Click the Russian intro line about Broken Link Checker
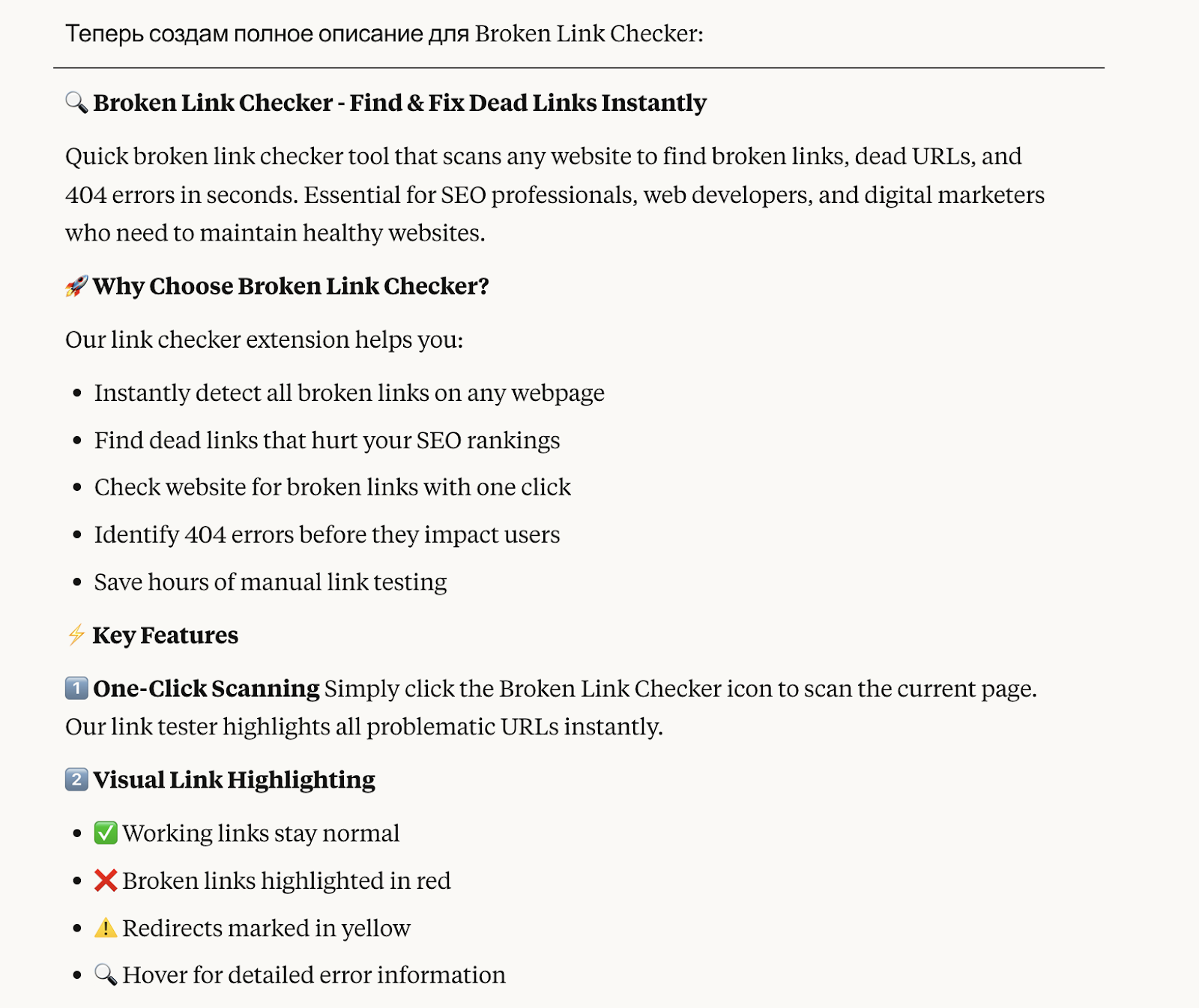 (x=384, y=34)
